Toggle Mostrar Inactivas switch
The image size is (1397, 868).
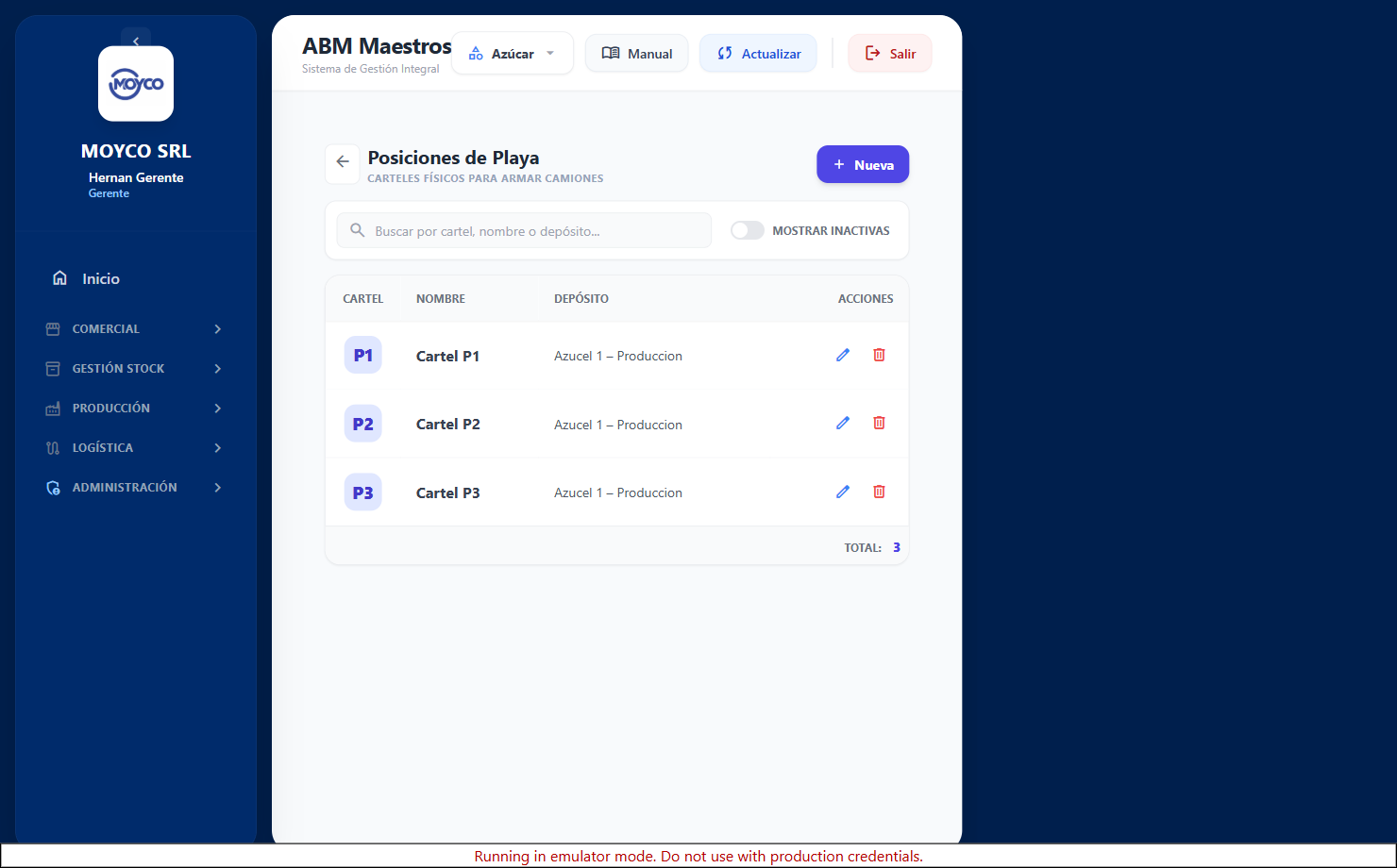[747, 230]
